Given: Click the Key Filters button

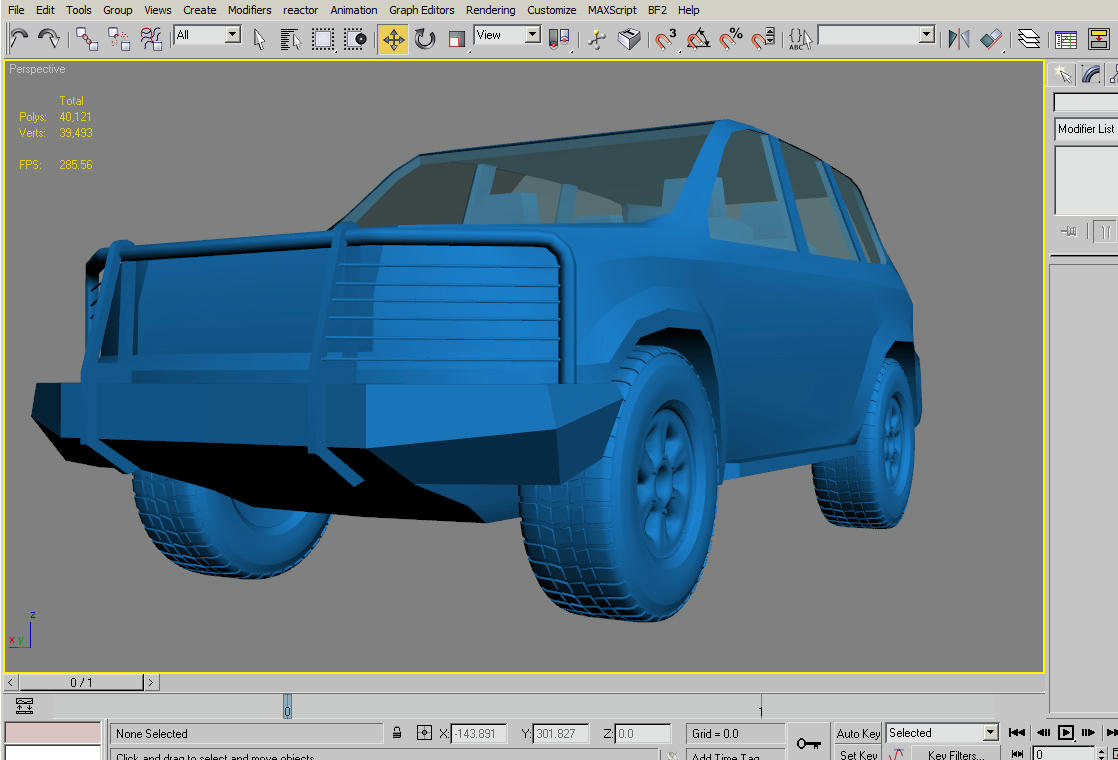Looking at the screenshot, I should pos(955,755).
